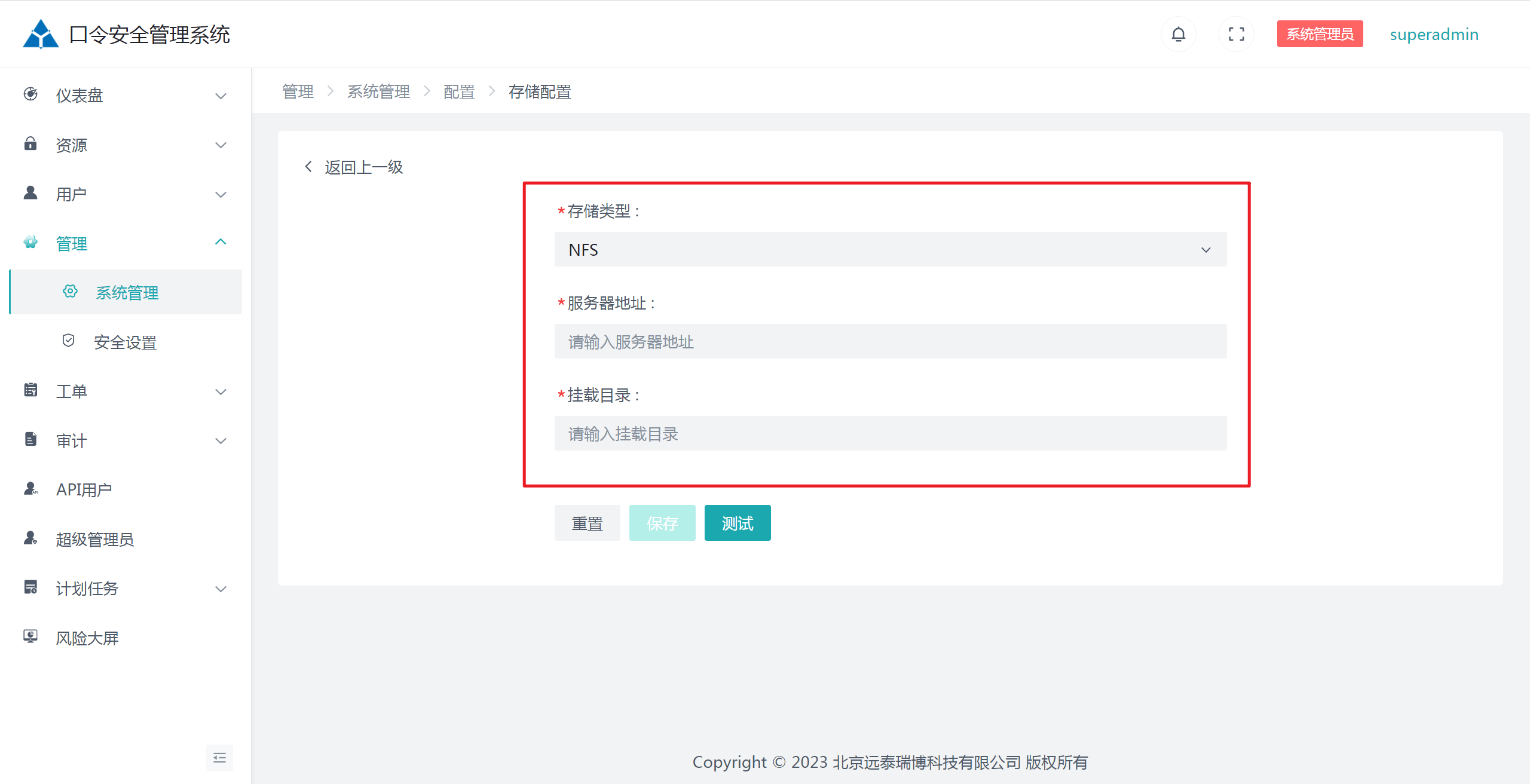The width and height of the screenshot is (1530, 784).
Task: Open the API用户 menu item
Action: [84, 489]
